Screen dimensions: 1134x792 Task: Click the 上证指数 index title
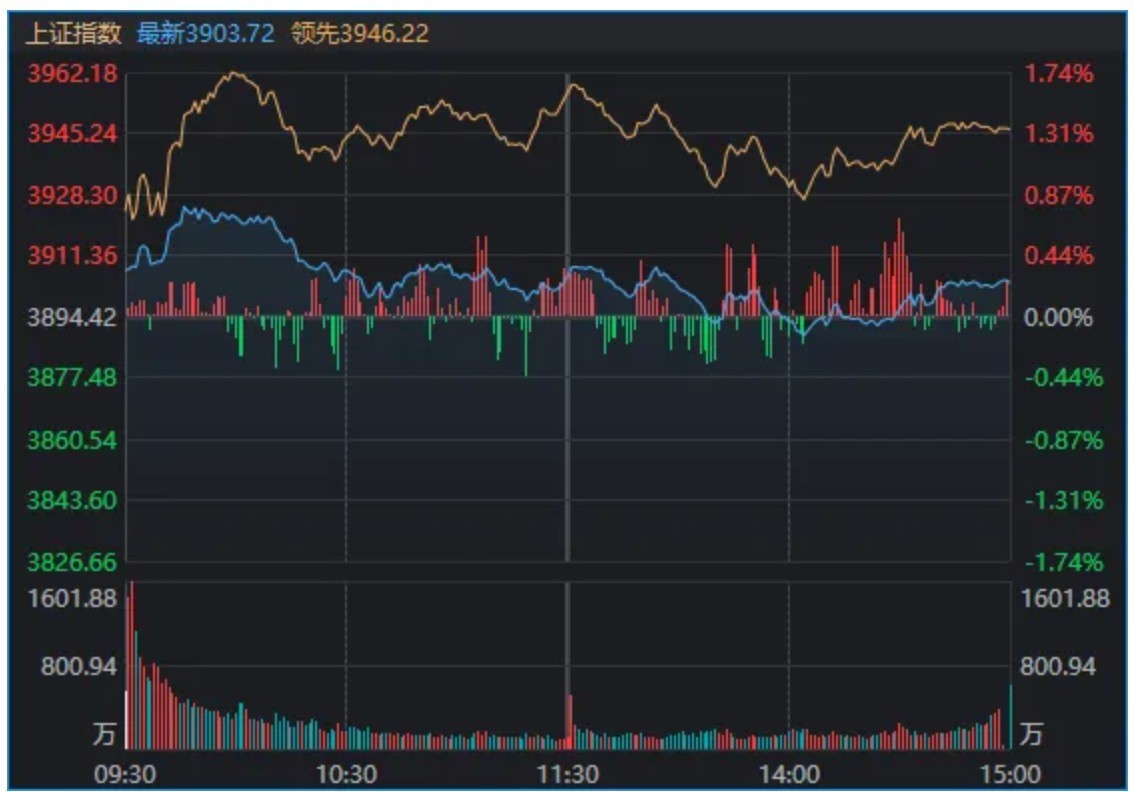point(73,33)
